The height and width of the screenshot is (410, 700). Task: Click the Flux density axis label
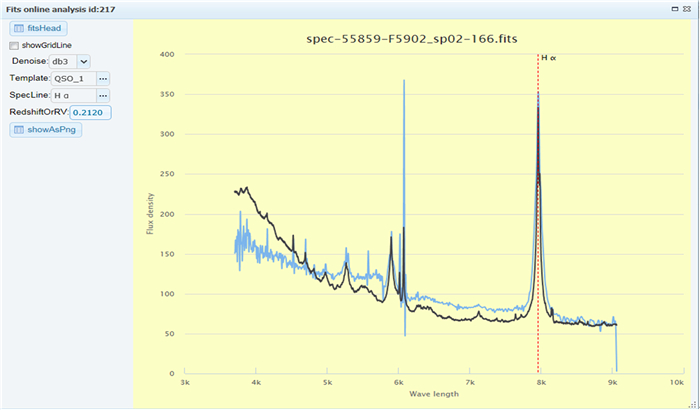pos(152,214)
